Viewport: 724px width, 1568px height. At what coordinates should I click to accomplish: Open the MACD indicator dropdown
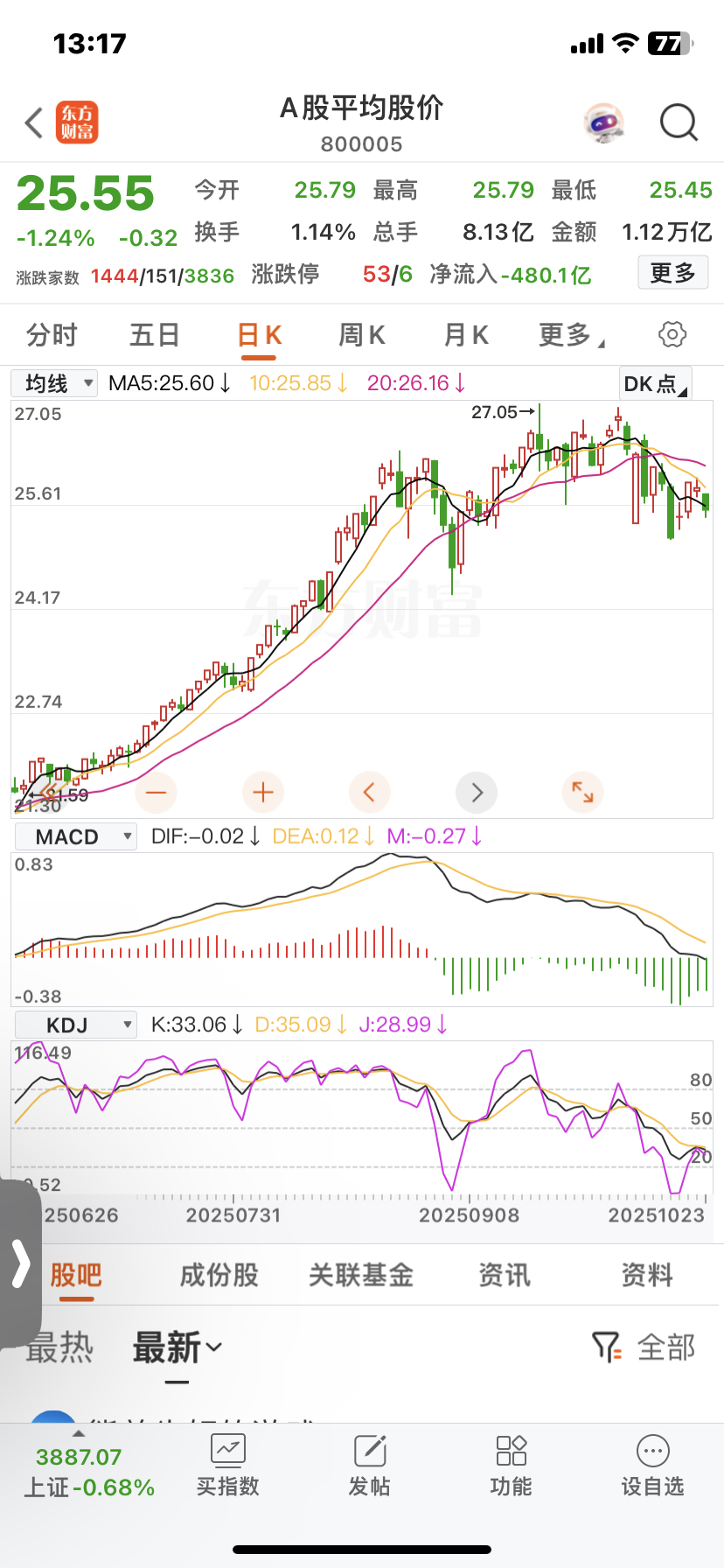(x=76, y=836)
